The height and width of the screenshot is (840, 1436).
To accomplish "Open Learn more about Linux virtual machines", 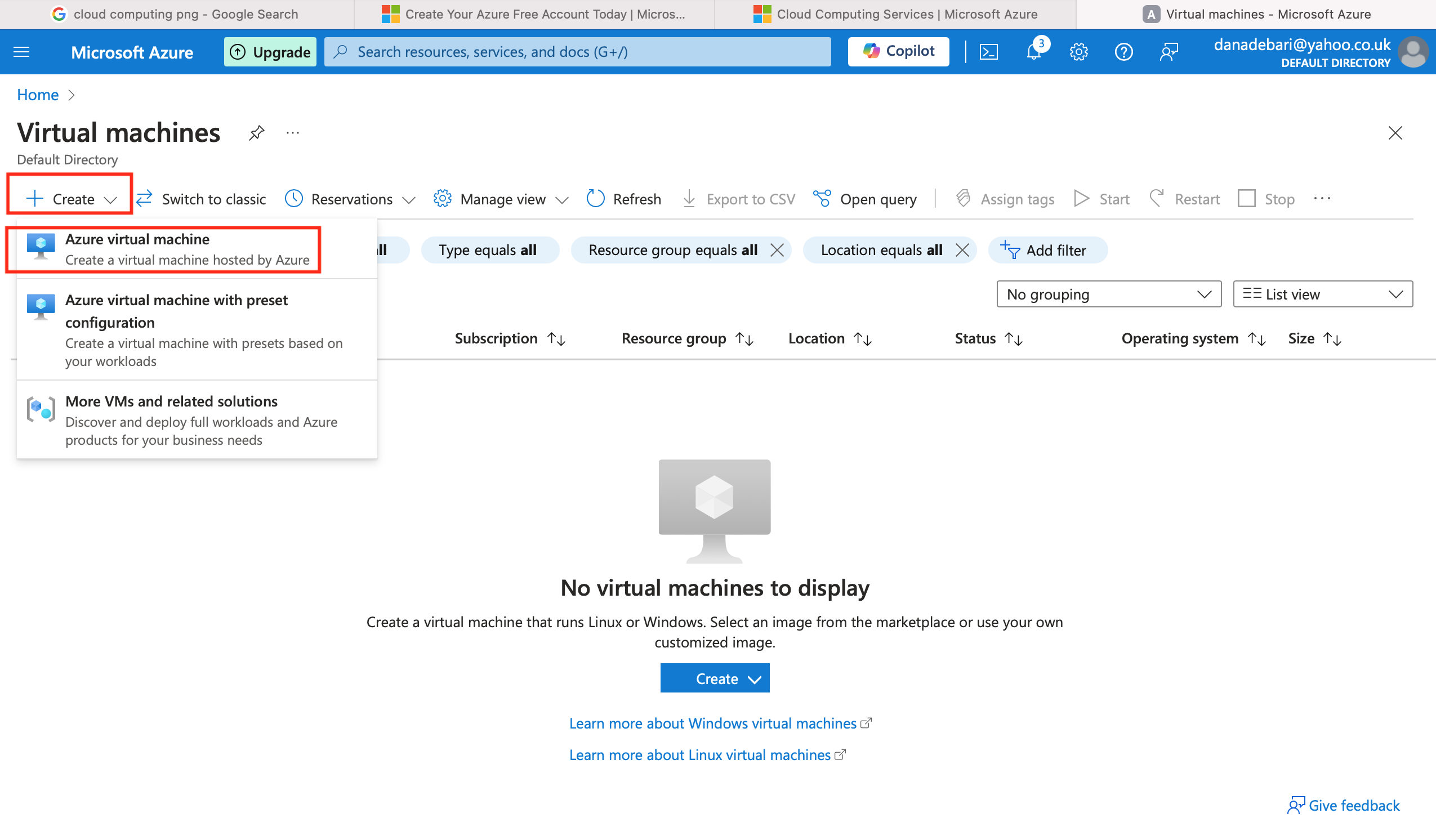I will (x=701, y=755).
